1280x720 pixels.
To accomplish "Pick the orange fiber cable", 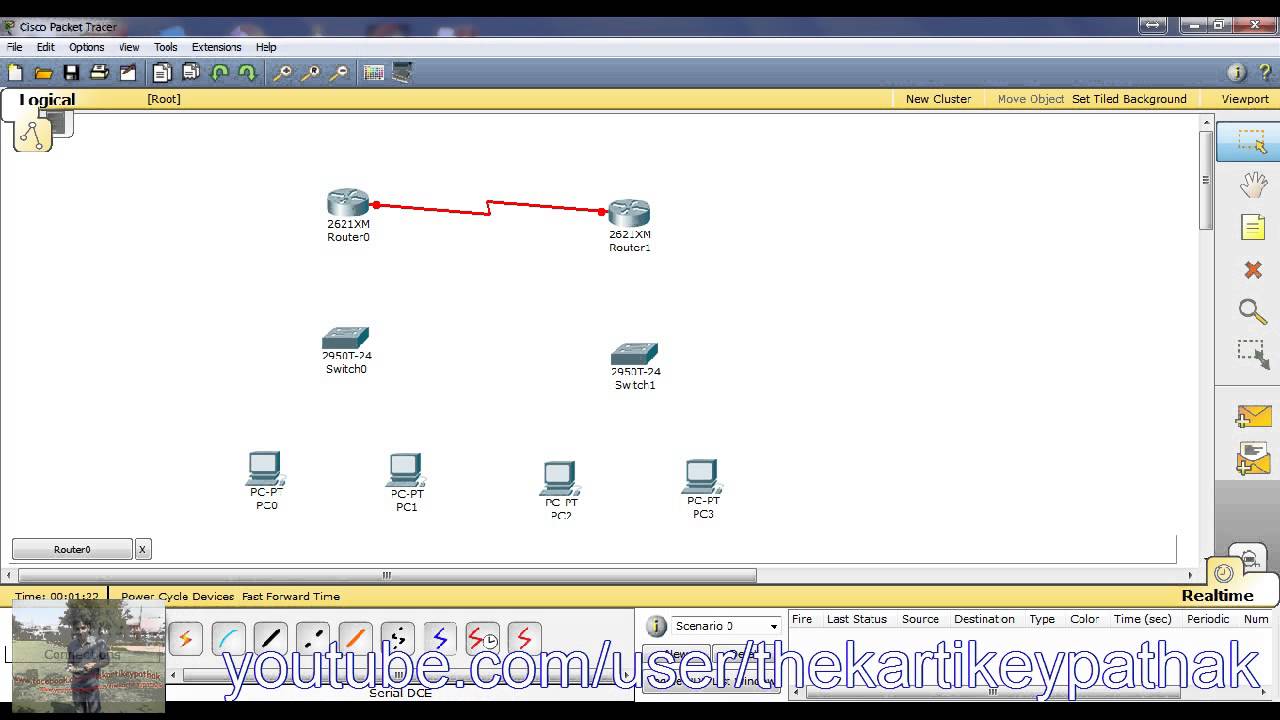I will coord(355,638).
